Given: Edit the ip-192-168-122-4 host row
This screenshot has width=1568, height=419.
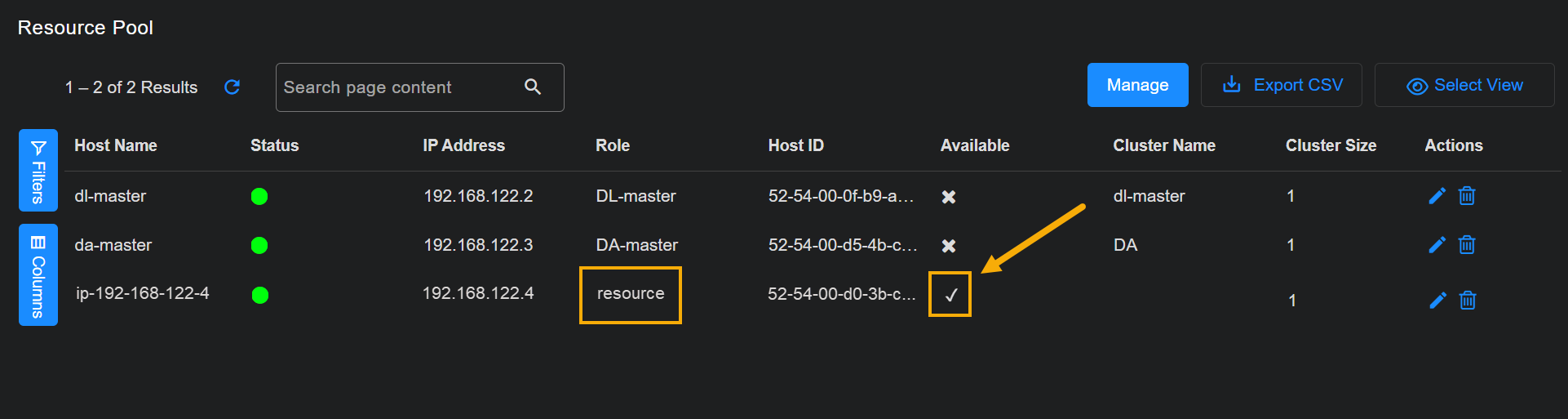Looking at the screenshot, I should (1437, 301).
